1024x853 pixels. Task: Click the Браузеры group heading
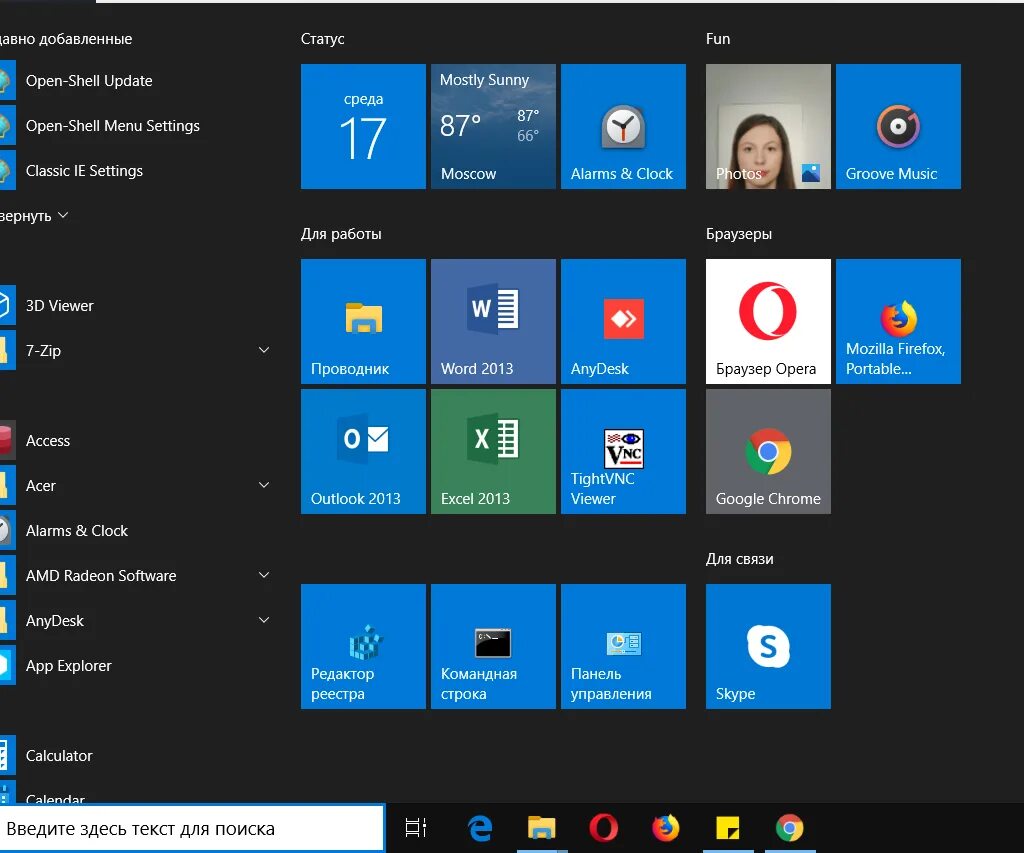point(739,234)
